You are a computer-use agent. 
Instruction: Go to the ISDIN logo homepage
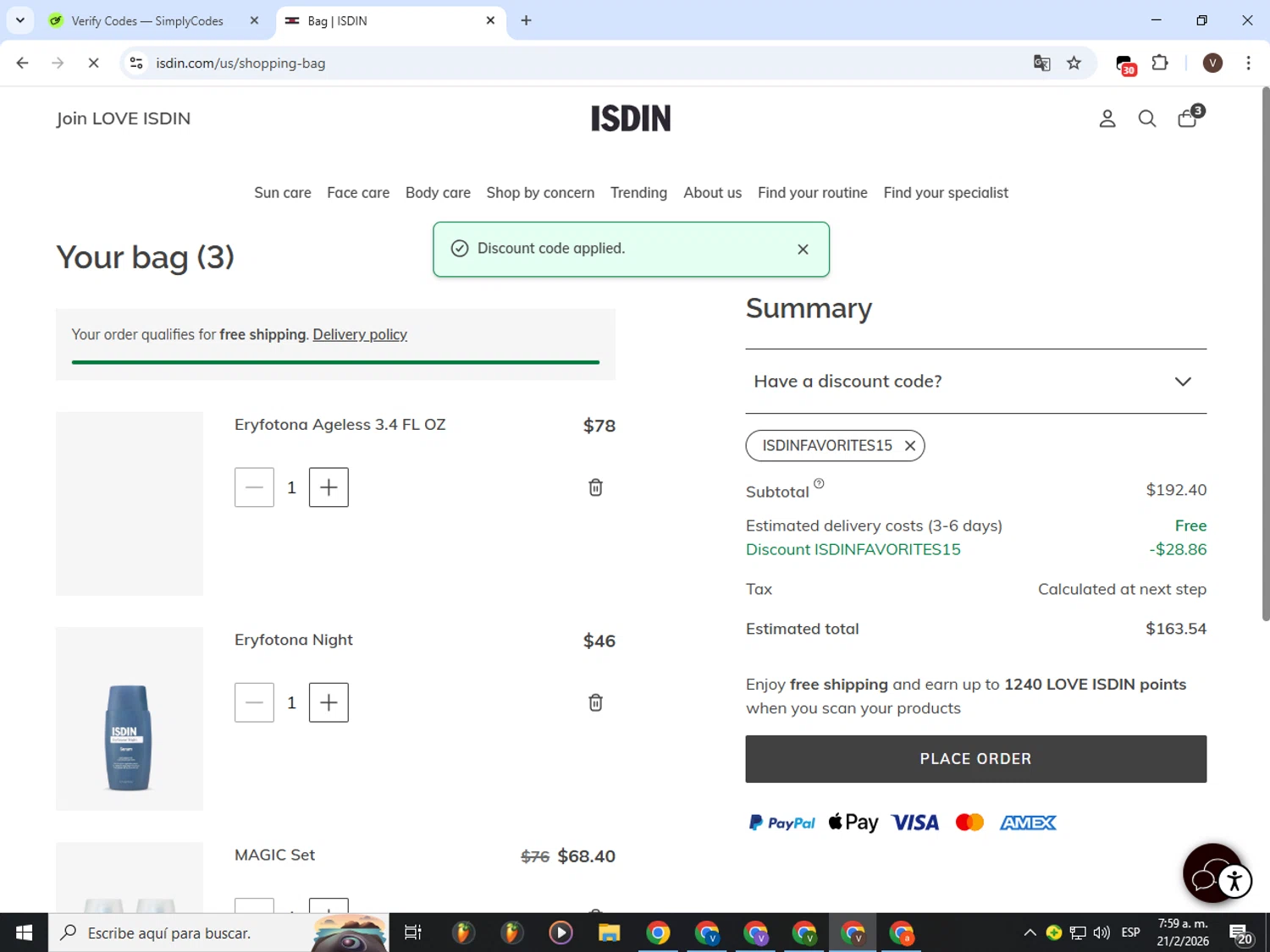tap(631, 118)
